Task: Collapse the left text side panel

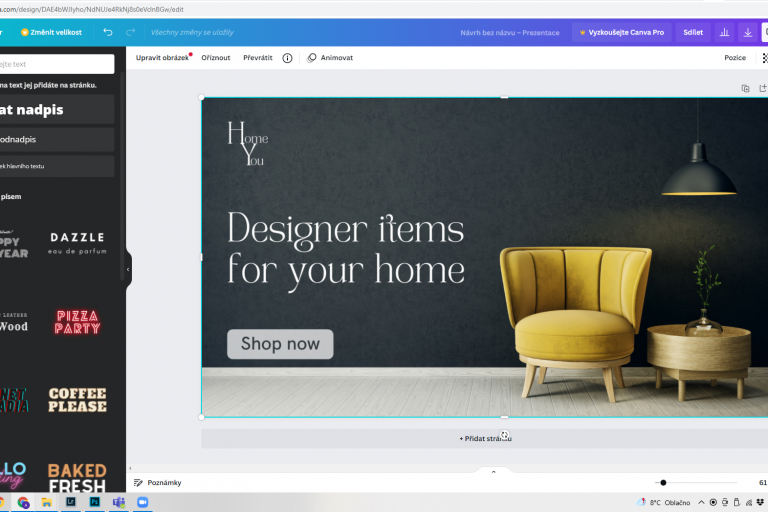Action: pos(128,269)
